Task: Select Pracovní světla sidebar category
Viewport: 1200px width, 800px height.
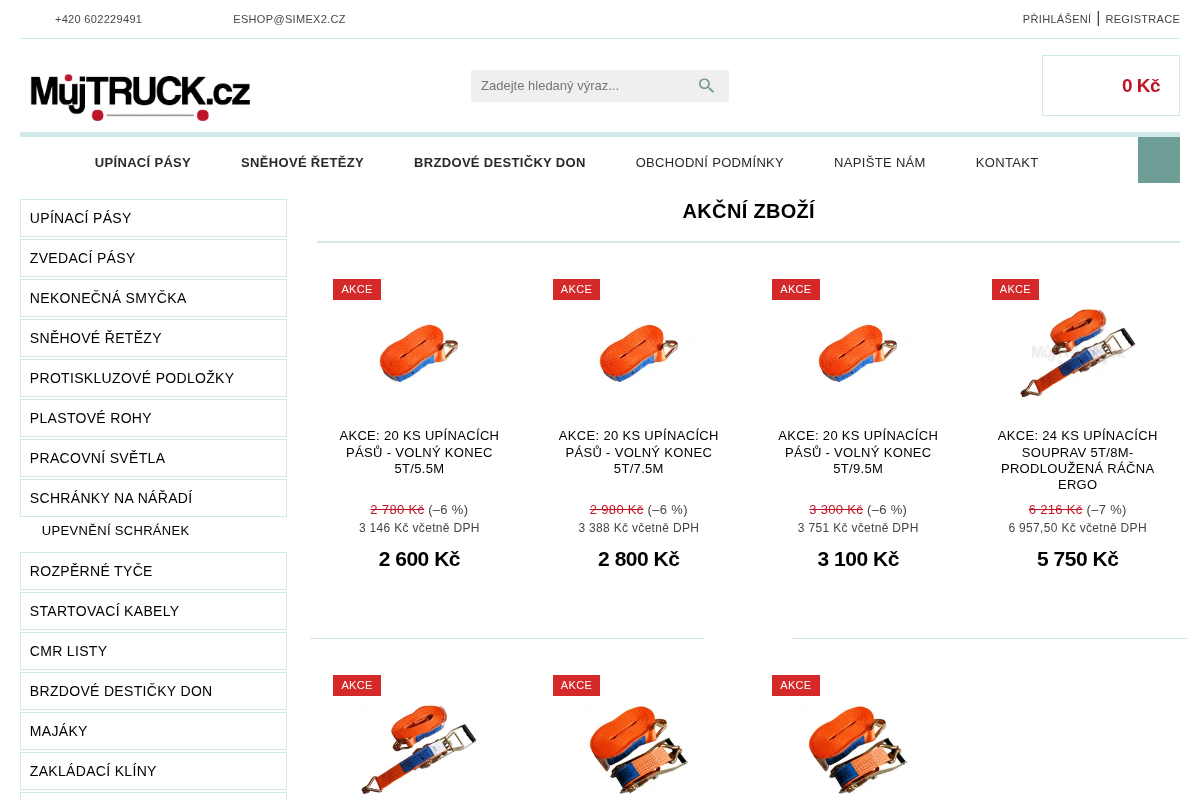Action: [153, 458]
